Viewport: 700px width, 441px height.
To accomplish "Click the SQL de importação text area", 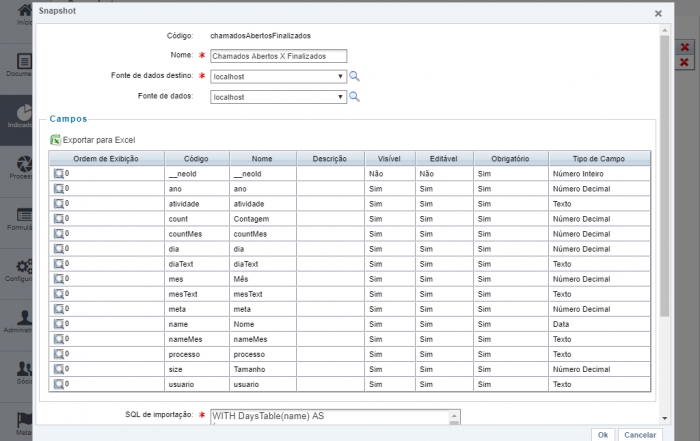I will click(330, 417).
